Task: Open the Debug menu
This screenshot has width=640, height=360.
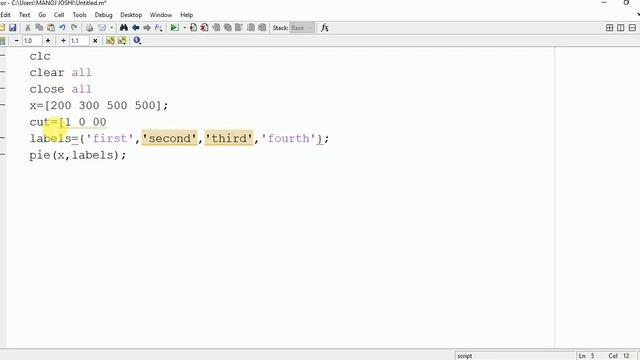Action: coord(103,15)
